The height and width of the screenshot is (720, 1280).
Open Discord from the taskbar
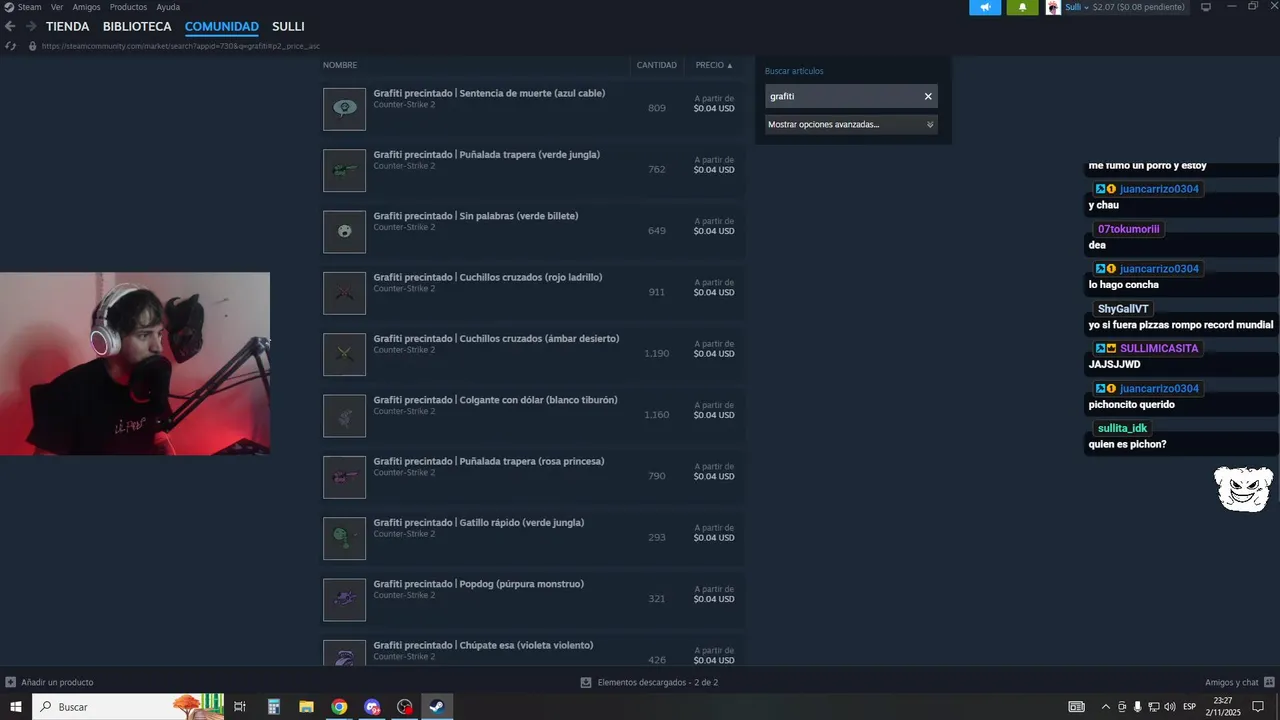[x=372, y=707]
